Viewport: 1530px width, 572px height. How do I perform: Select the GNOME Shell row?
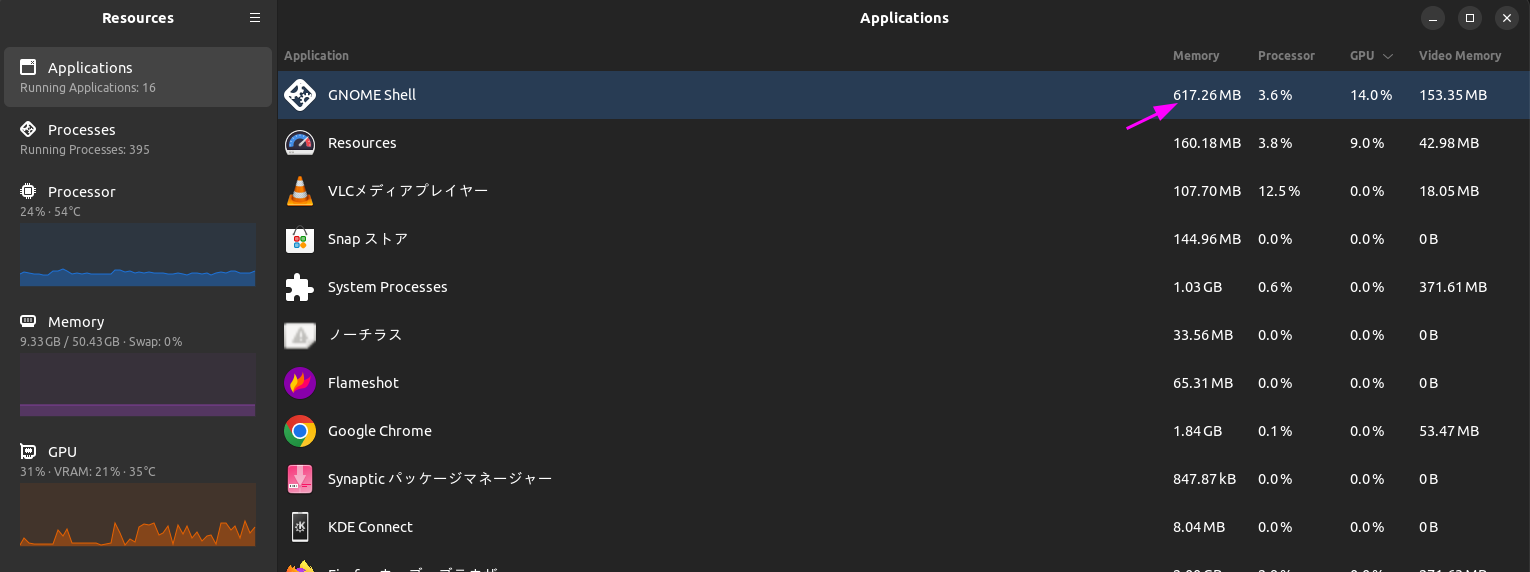tap(904, 95)
